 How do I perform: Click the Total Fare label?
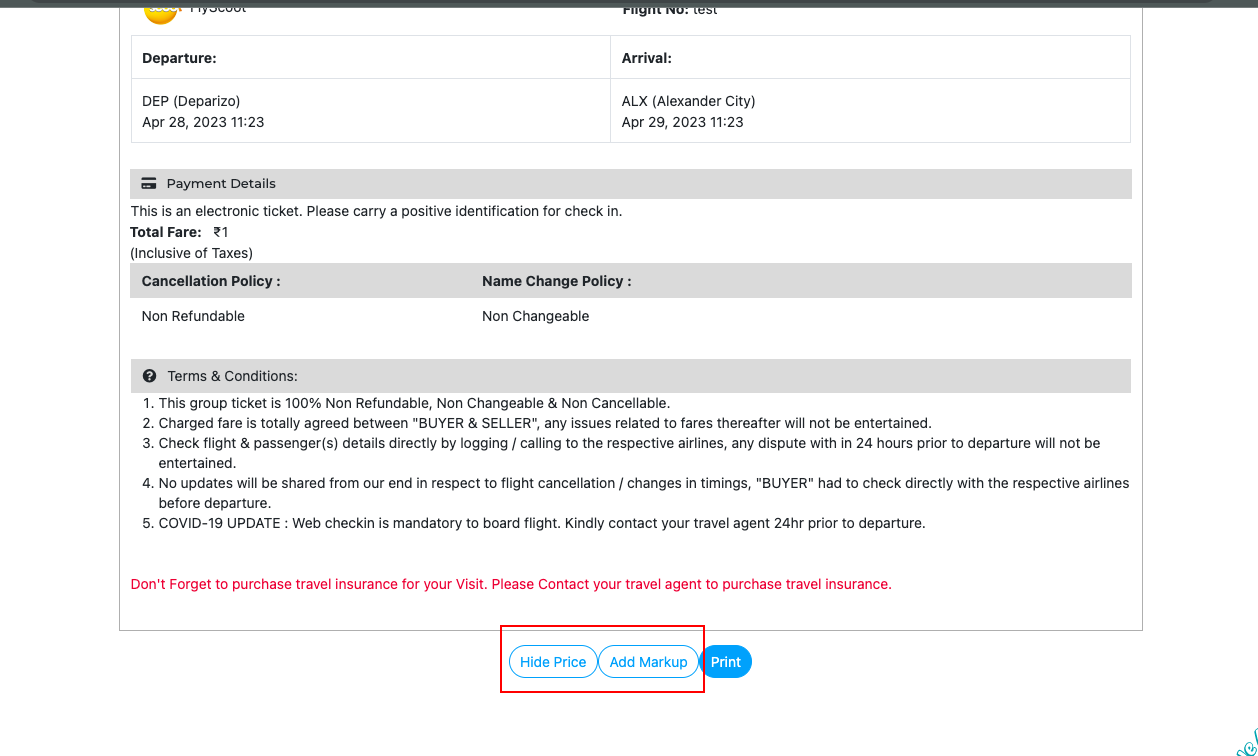click(x=165, y=232)
